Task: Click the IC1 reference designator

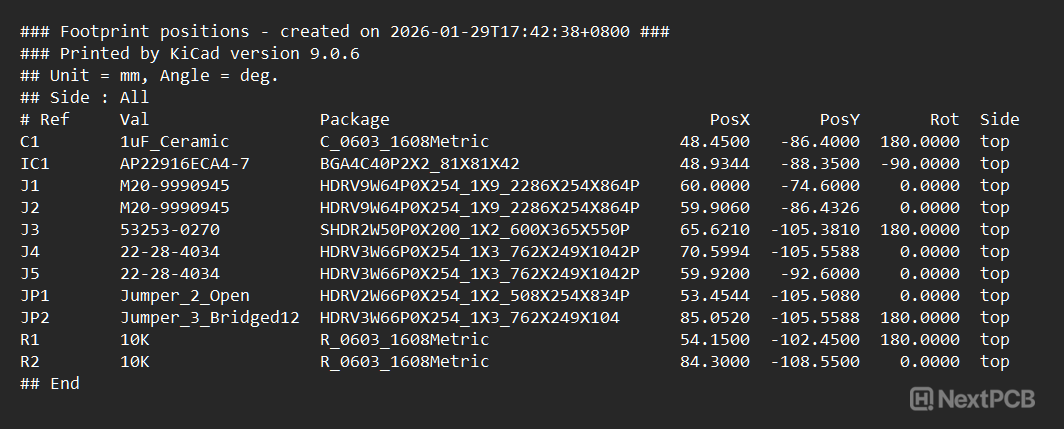Action: [34, 164]
